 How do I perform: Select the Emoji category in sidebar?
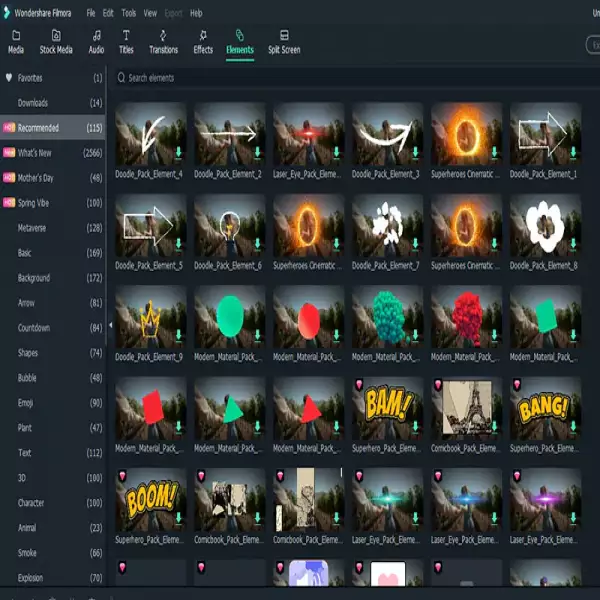pos(25,403)
